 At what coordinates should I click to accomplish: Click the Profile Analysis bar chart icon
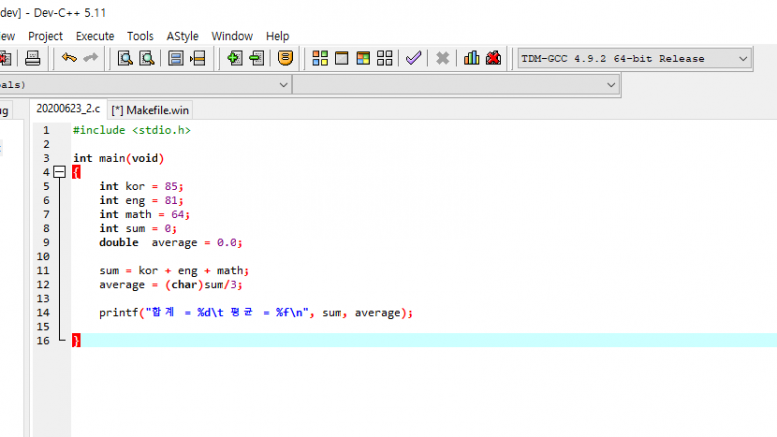tap(472, 58)
